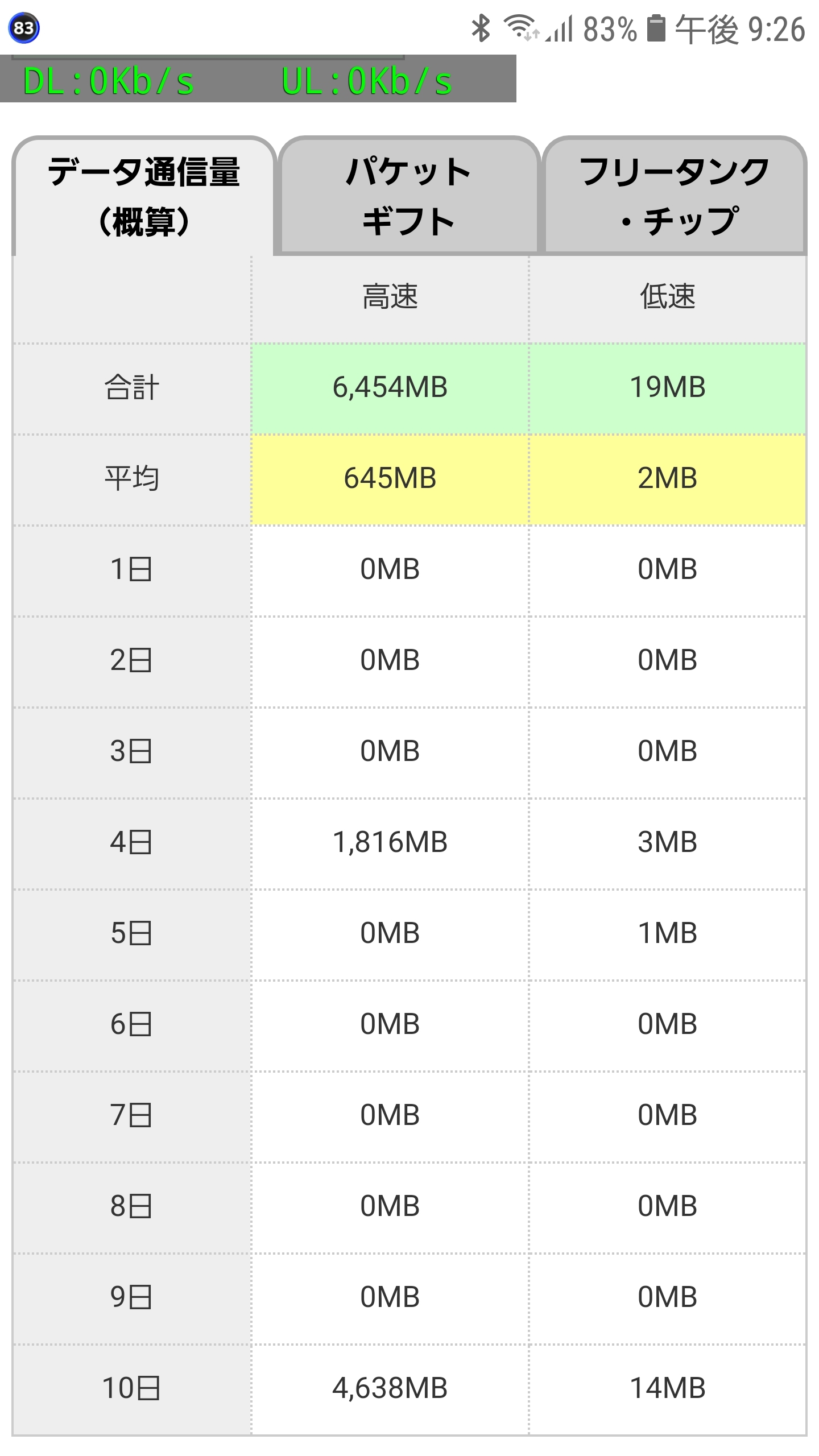Image resolution: width=819 pixels, height=1456 pixels.
Task: Tap the green 6,454MB total high-speed cell
Action: (390, 388)
